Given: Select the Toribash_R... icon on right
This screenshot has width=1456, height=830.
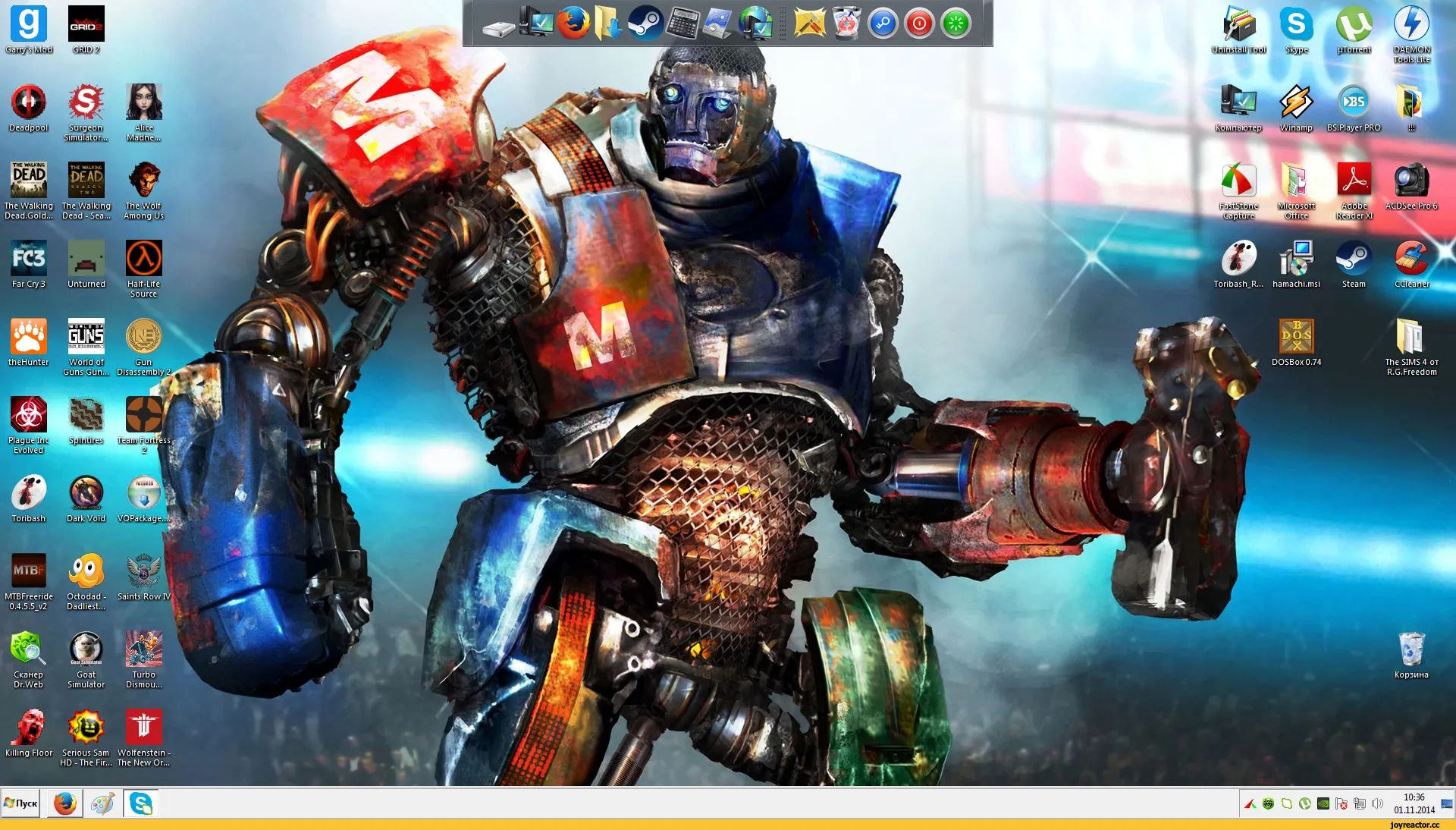Looking at the screenshot, I should click(1239, 264).
